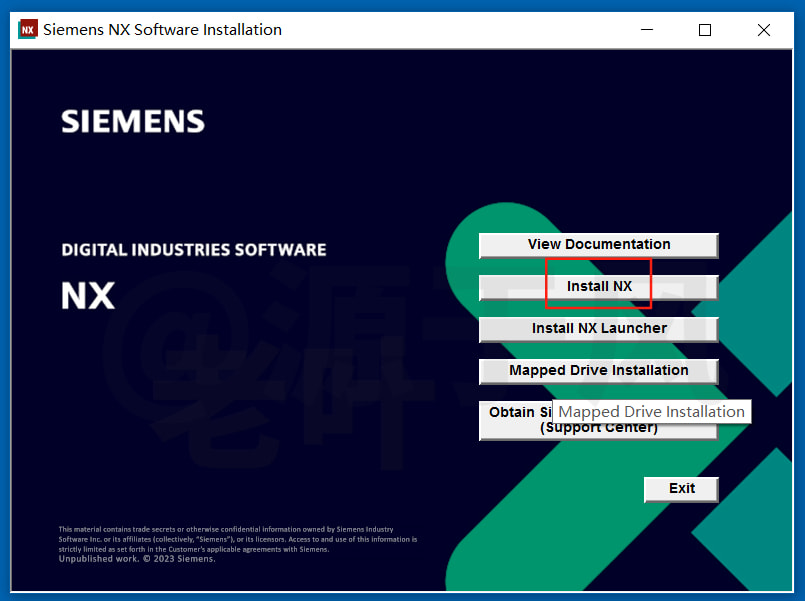Open the View Documentation button
The height and width of the screenshot is (601, 805).
coord(599,245)
